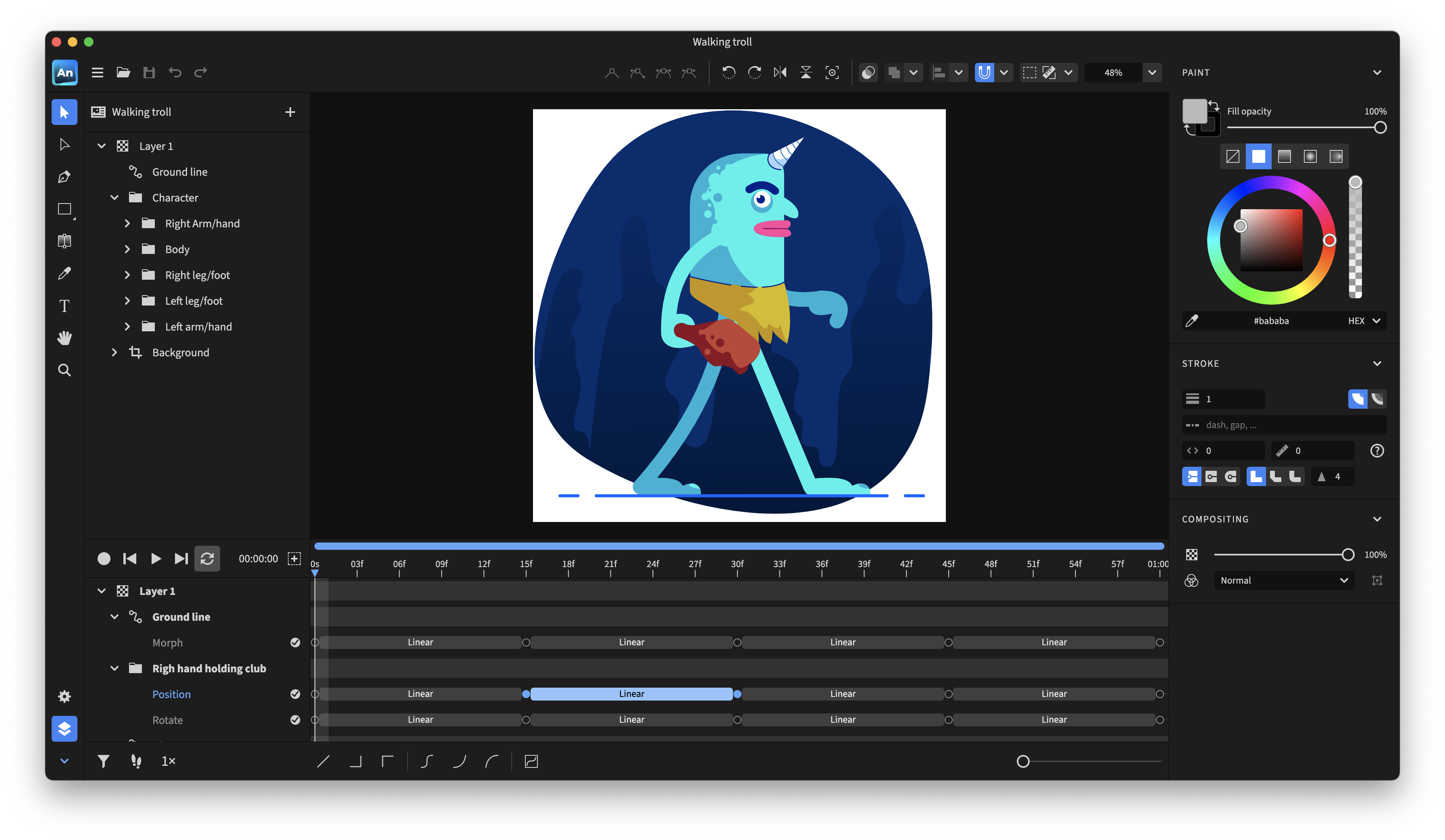Select the Text tool
The width and height of the screenshot is (1445, 840).
(64, 306)
